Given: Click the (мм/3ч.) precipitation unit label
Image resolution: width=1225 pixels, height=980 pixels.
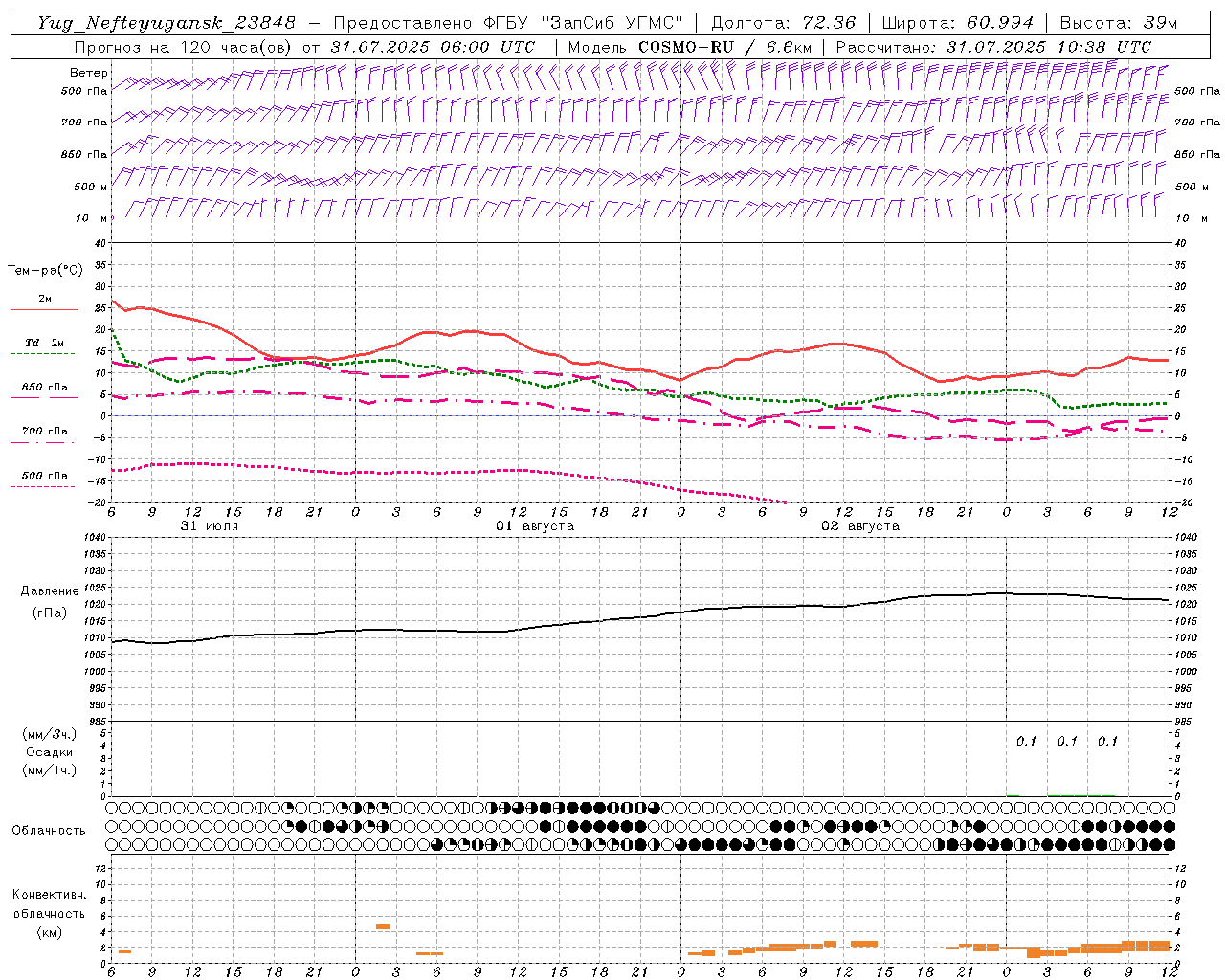Looking at the screenshot, I should point(50,734).
